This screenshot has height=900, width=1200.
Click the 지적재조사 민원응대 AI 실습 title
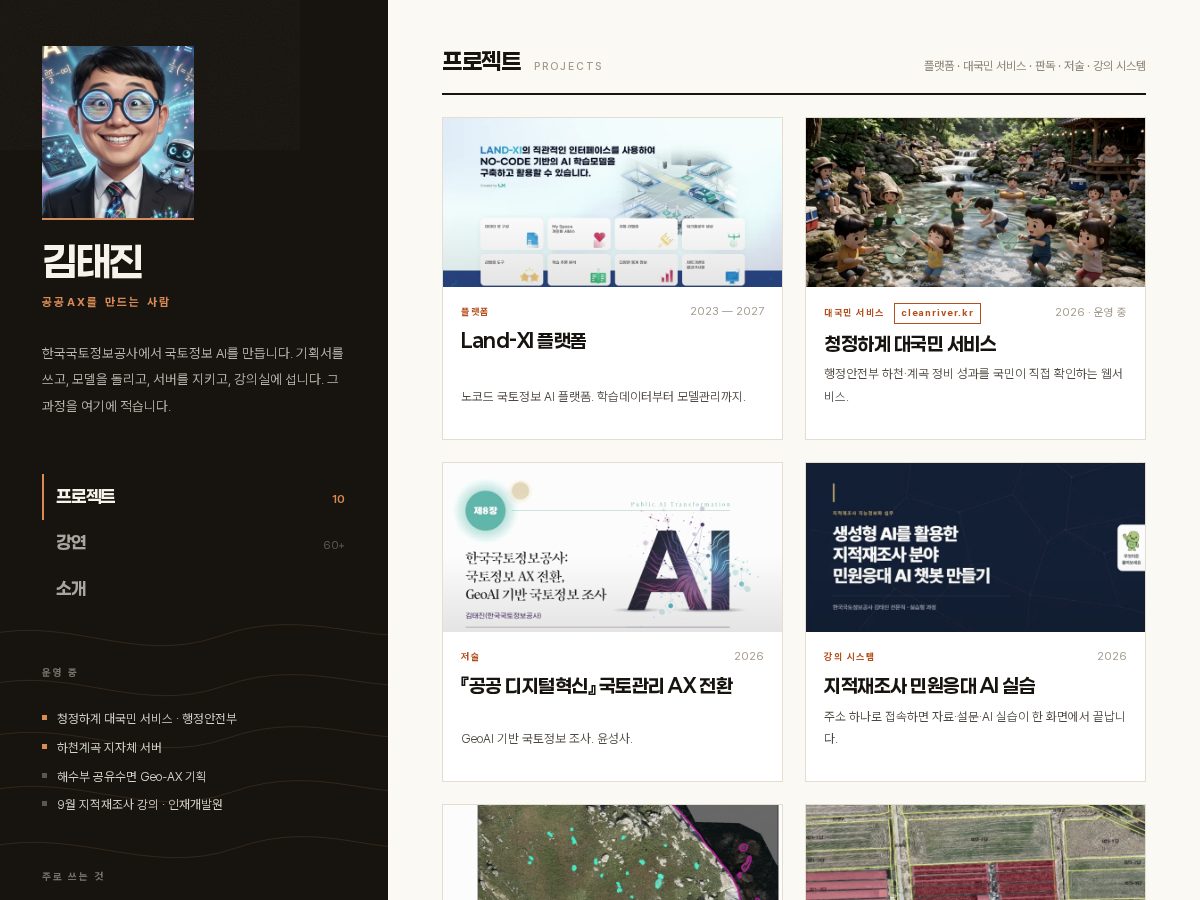[x=929, y=686]
